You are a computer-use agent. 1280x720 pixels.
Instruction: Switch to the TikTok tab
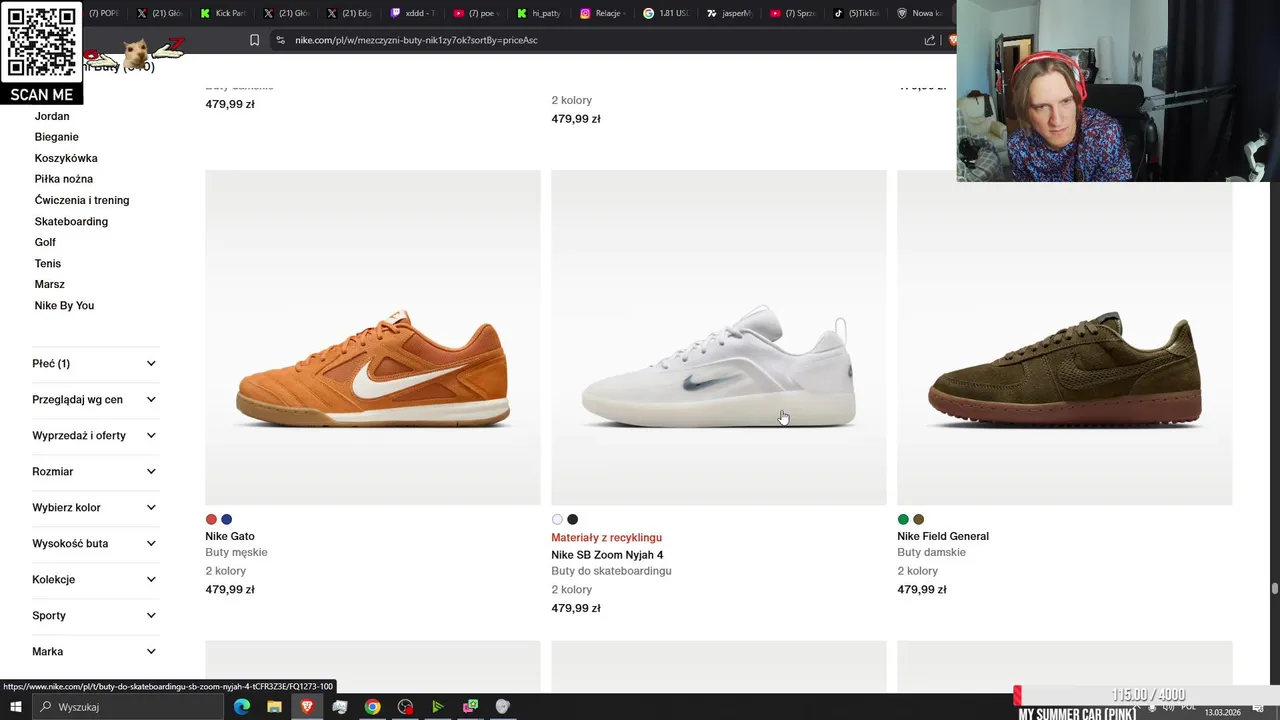(856, 13)
